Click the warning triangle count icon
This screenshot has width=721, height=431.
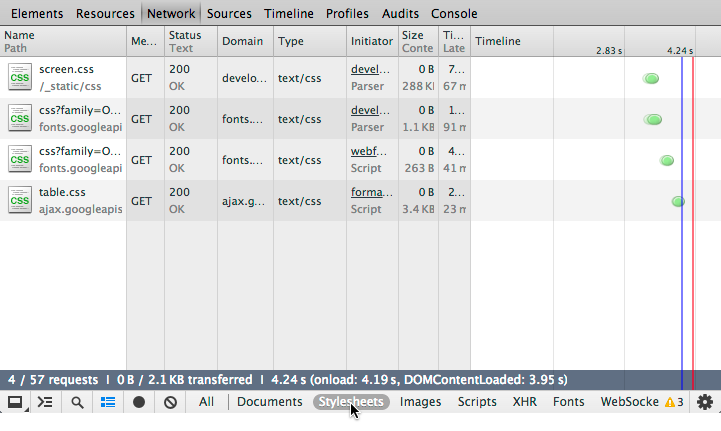click(674, 402)
